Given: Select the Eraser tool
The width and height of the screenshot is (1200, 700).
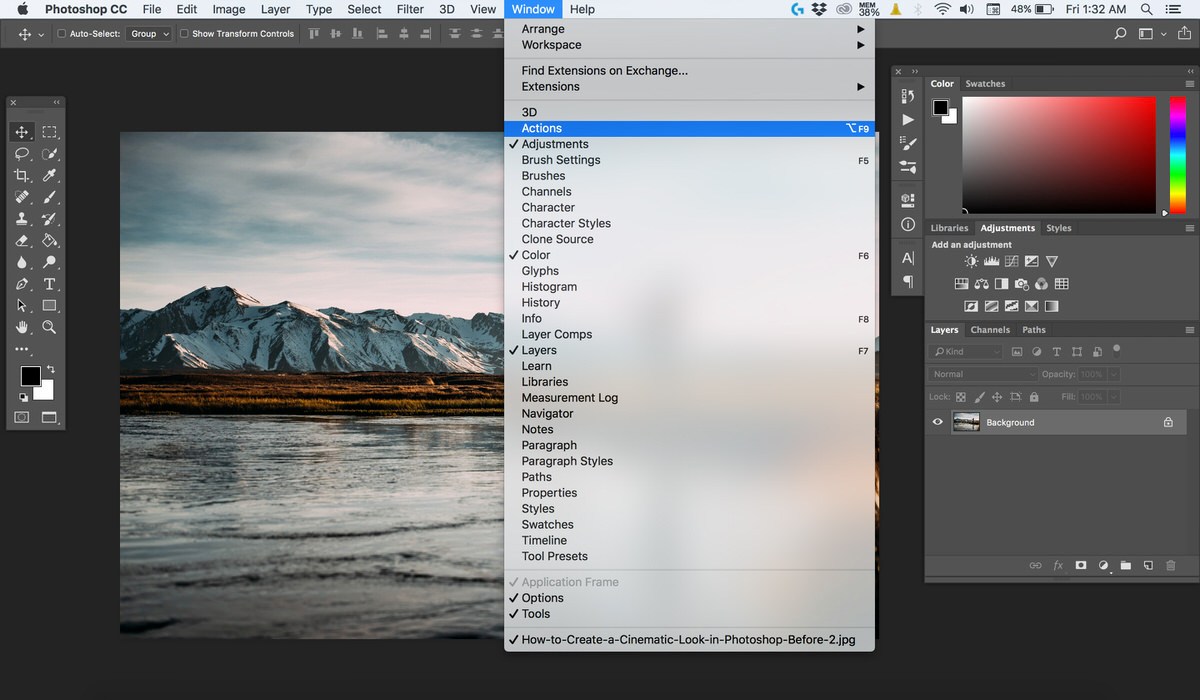Looking at the screenshot, I should 22,241.
